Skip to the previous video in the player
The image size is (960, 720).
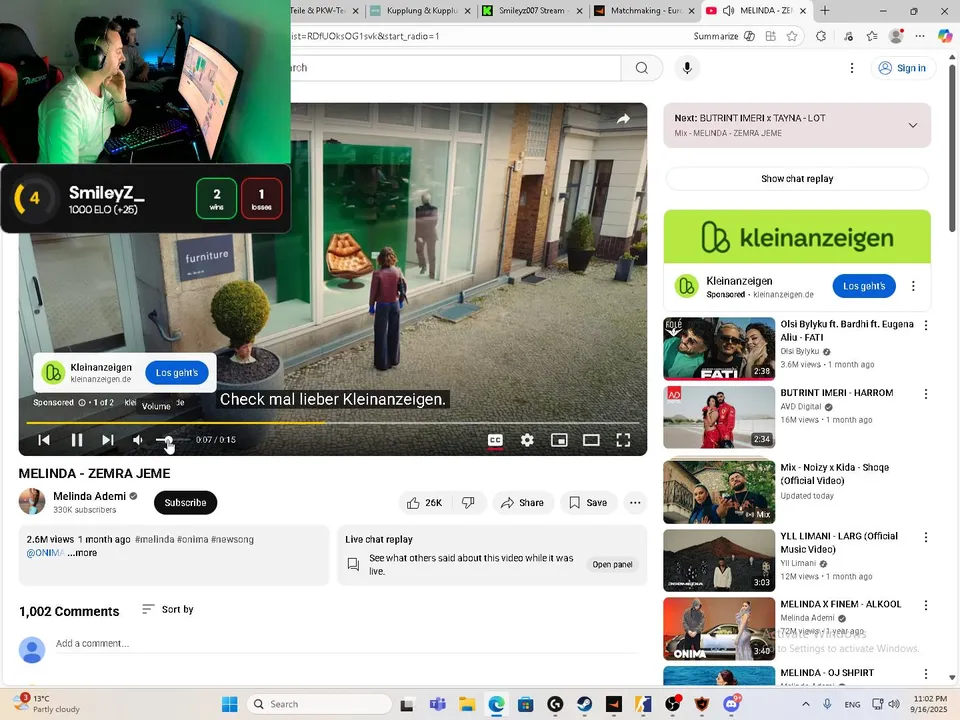click(44, 440)
